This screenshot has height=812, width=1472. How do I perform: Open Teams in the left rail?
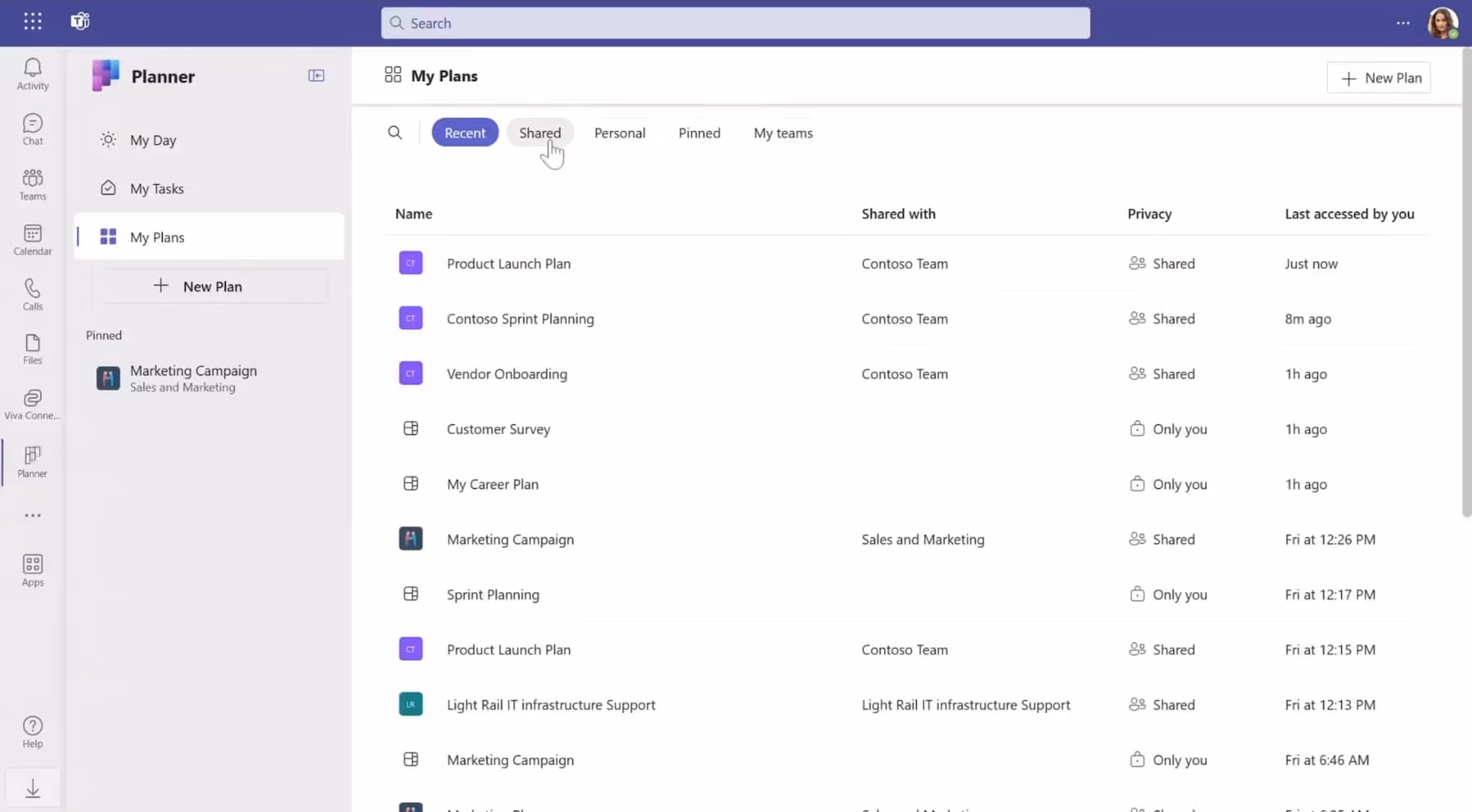pos(33,185)
